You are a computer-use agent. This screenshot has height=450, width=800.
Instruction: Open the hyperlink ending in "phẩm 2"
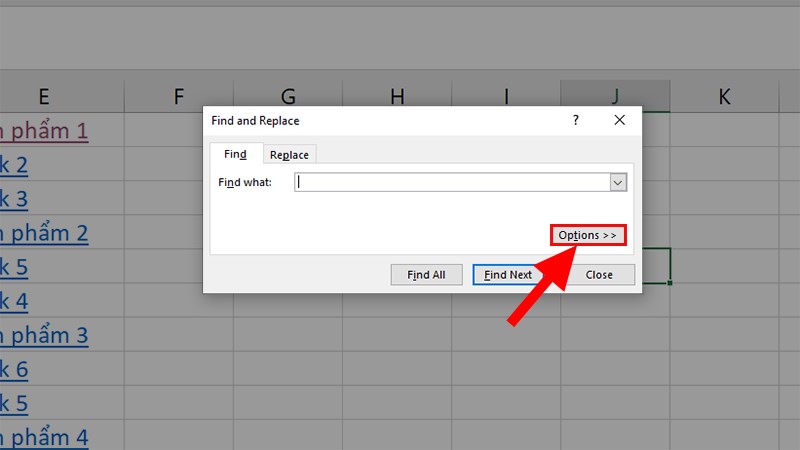[44, 233]
